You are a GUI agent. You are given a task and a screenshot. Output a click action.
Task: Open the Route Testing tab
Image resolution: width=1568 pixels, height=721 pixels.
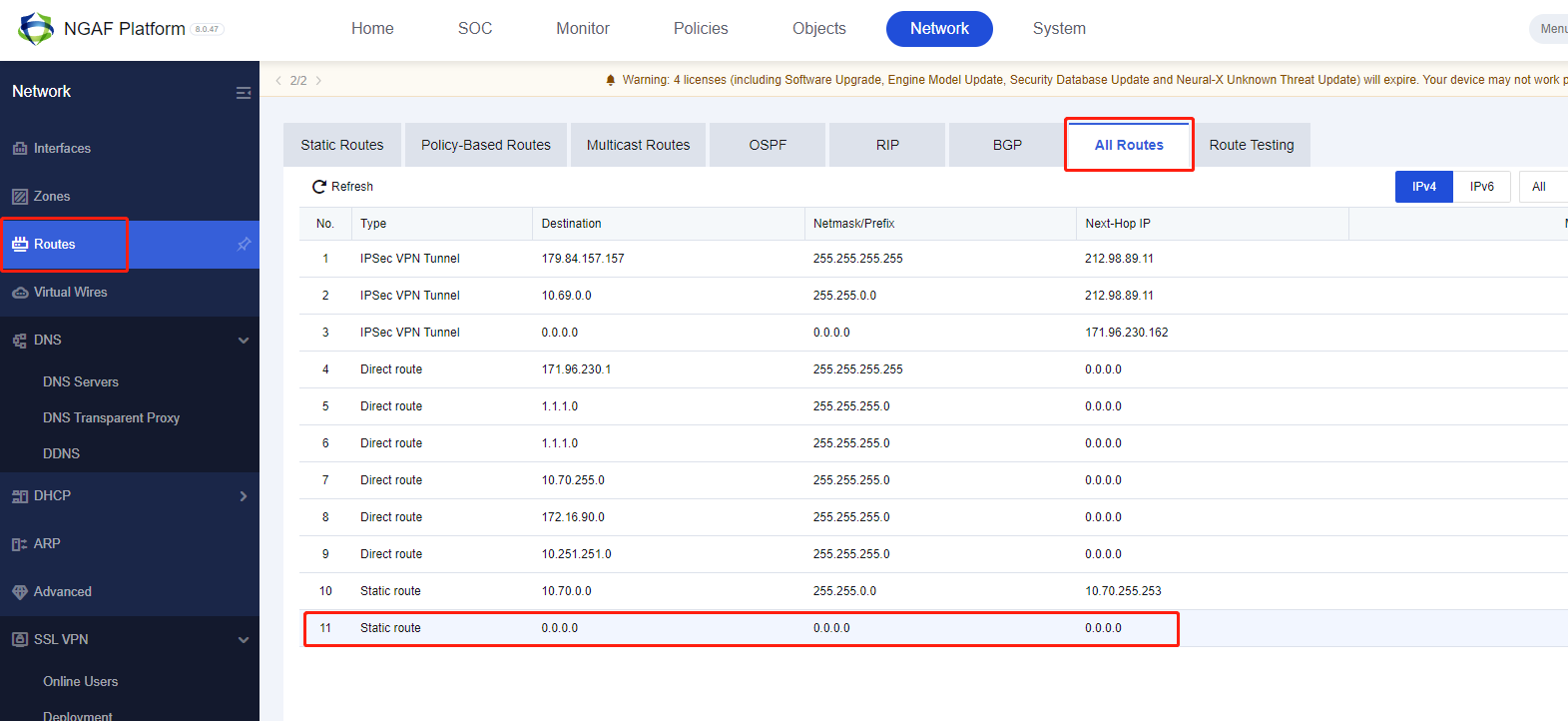1252,145
